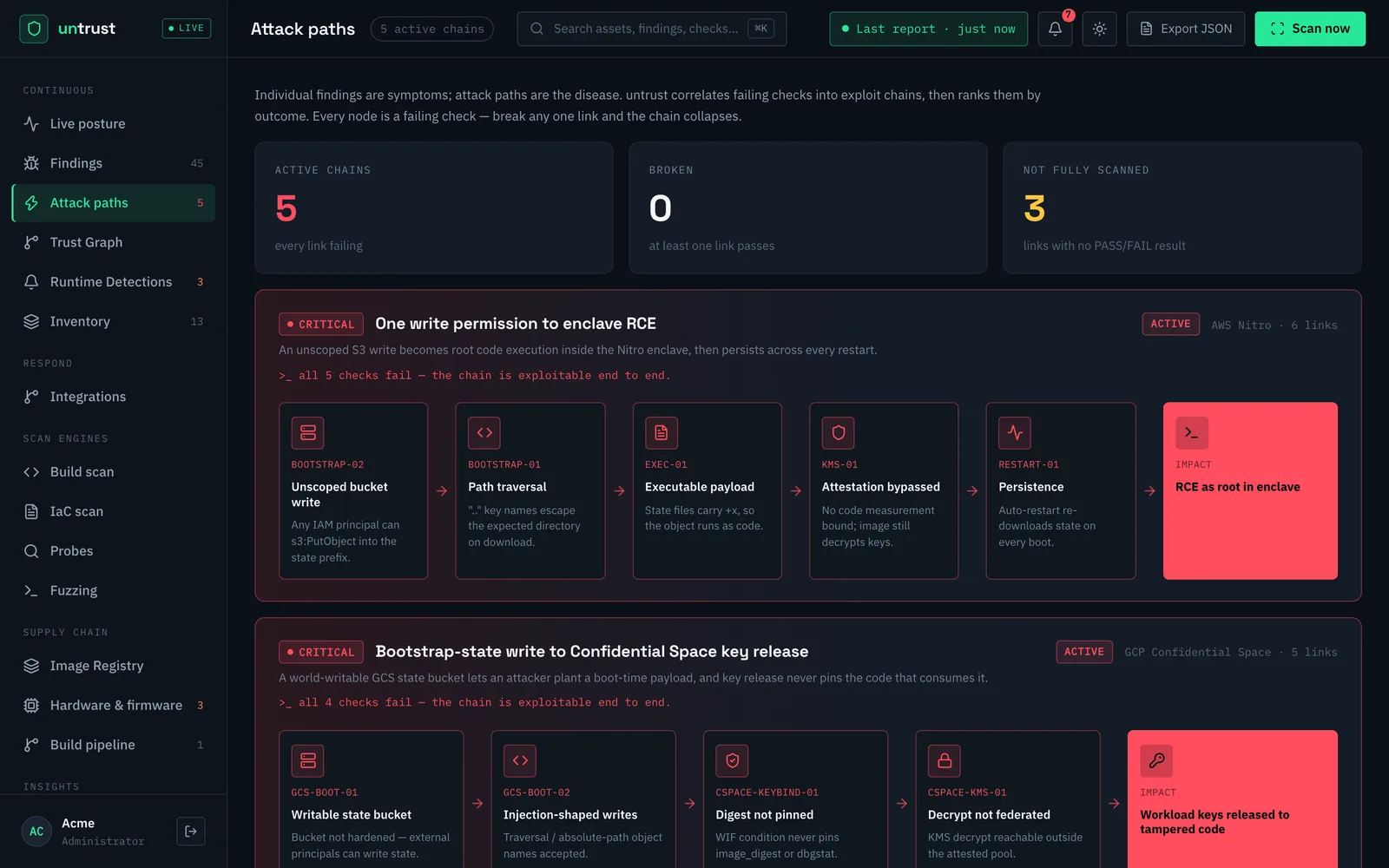1389x868 pixels.
Task: Click the Findings bug icon
Action: click(31, 163)
